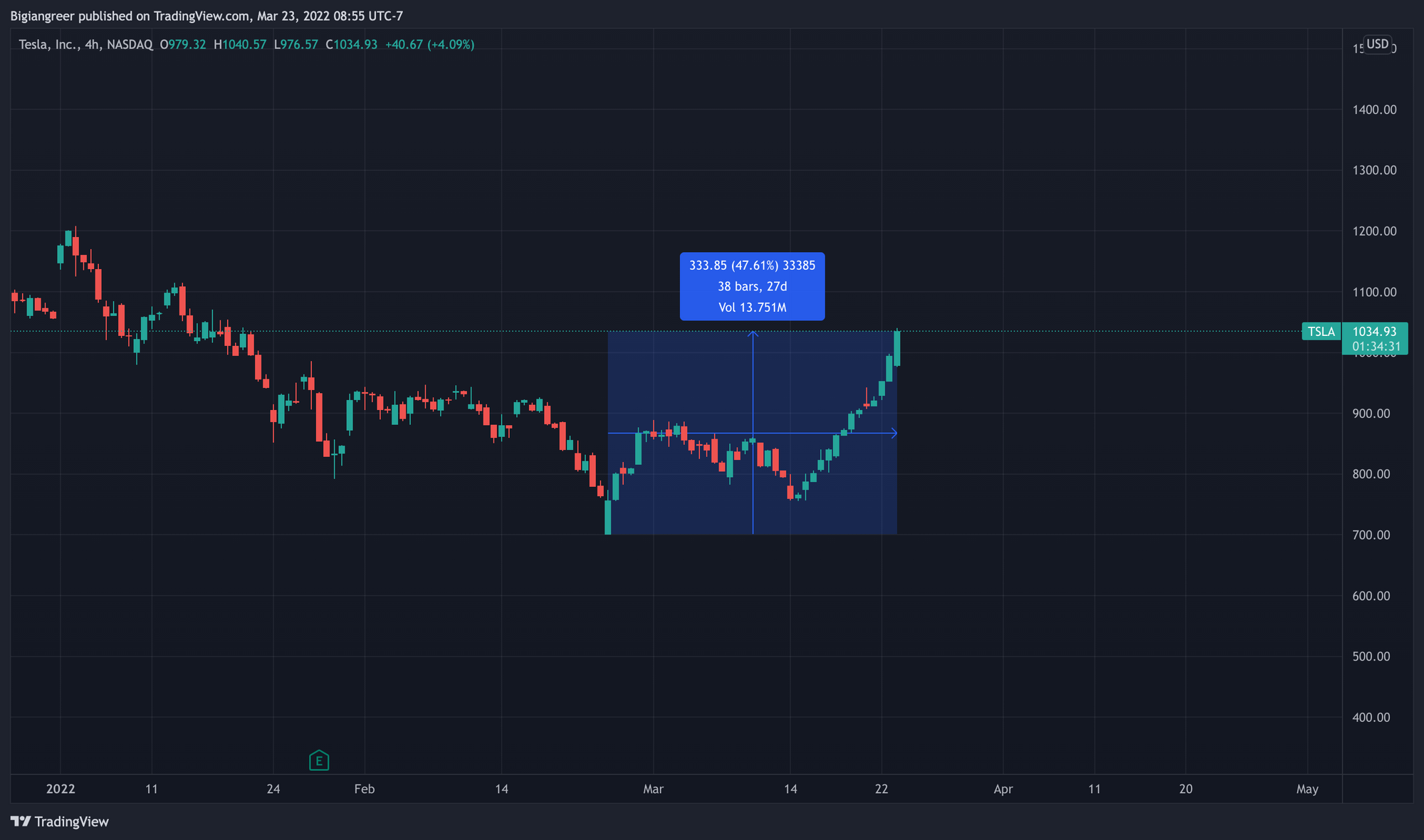This screenshot has height=840, width=1424.
Task: Click the Tesla, Inc. symbol title
Action: [x=49, y=45]
